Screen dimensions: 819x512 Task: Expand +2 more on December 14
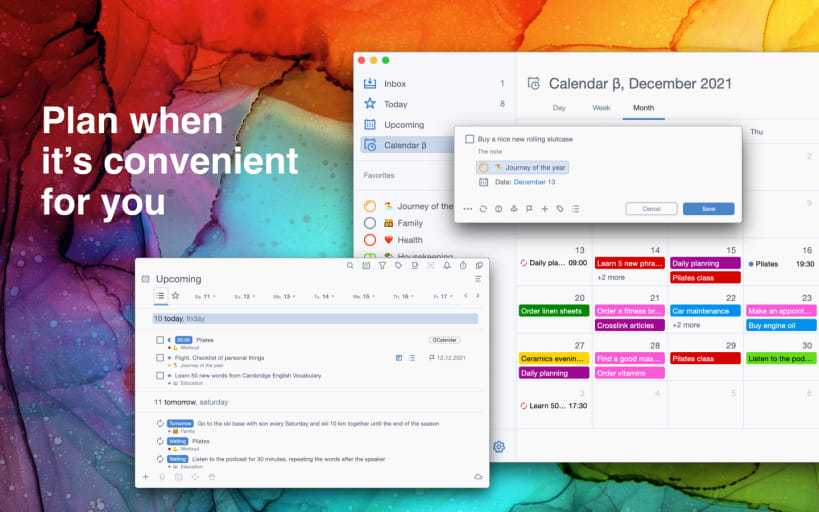tap(611, 277)
